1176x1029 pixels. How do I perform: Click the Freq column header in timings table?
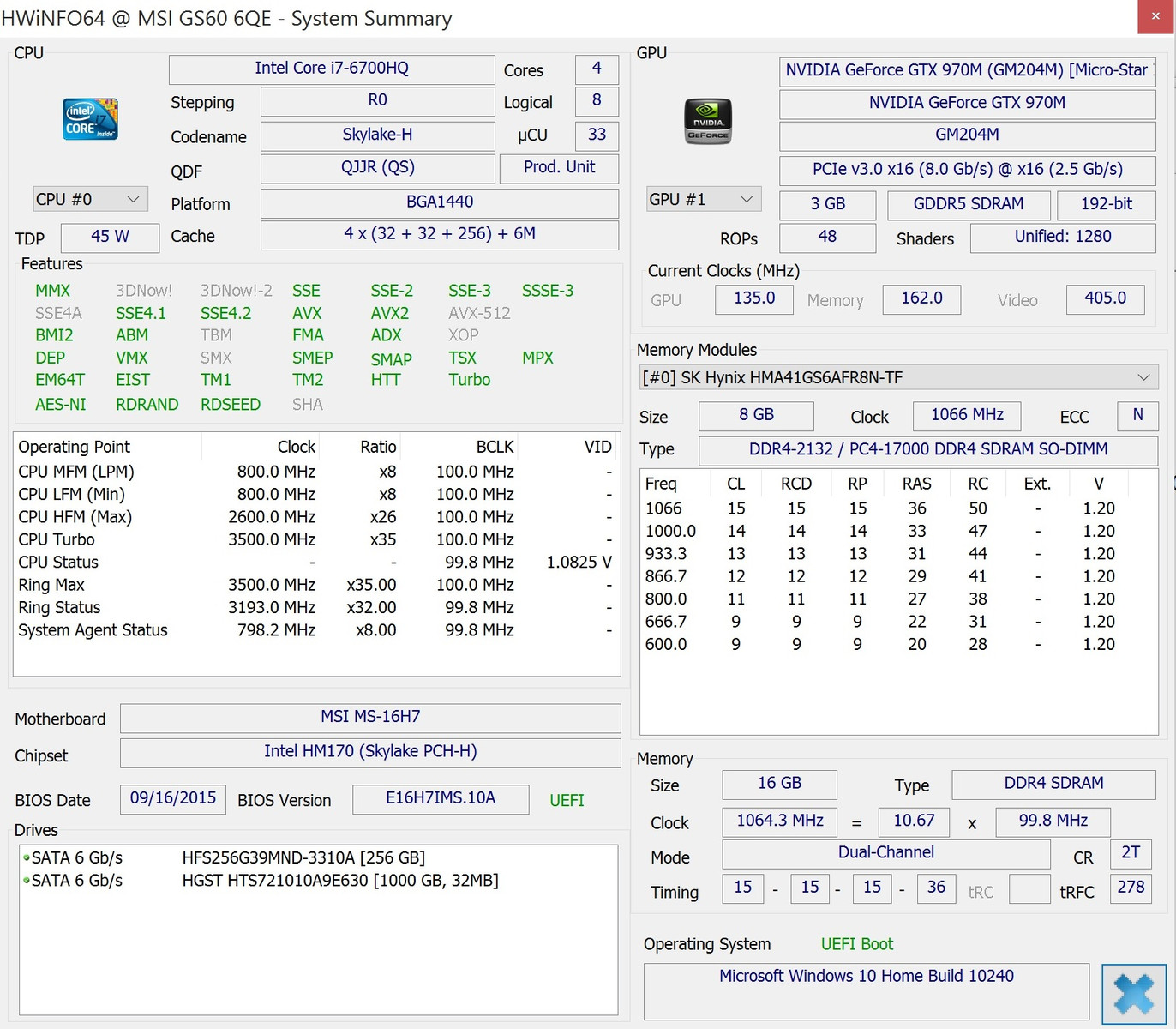pos(675,484)
